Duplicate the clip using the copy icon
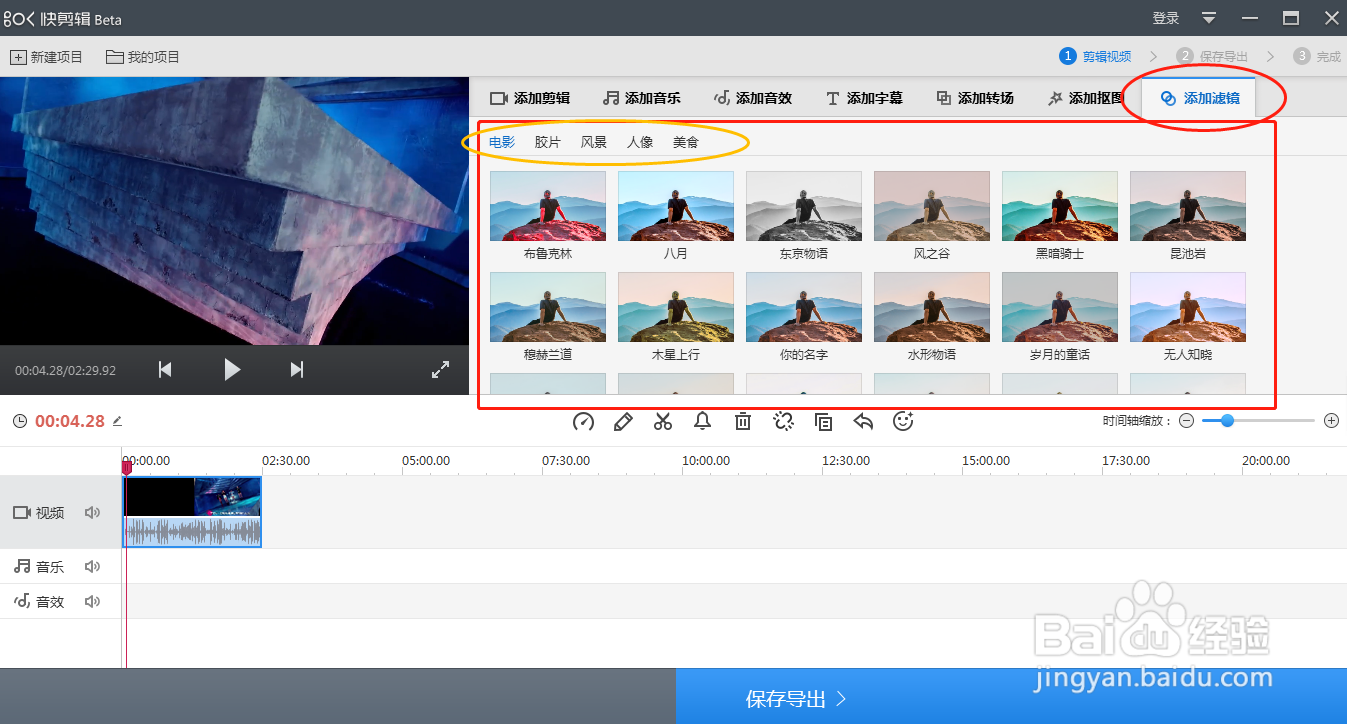1347x724 pixels. pyautogui.click(x=823, y=421)
